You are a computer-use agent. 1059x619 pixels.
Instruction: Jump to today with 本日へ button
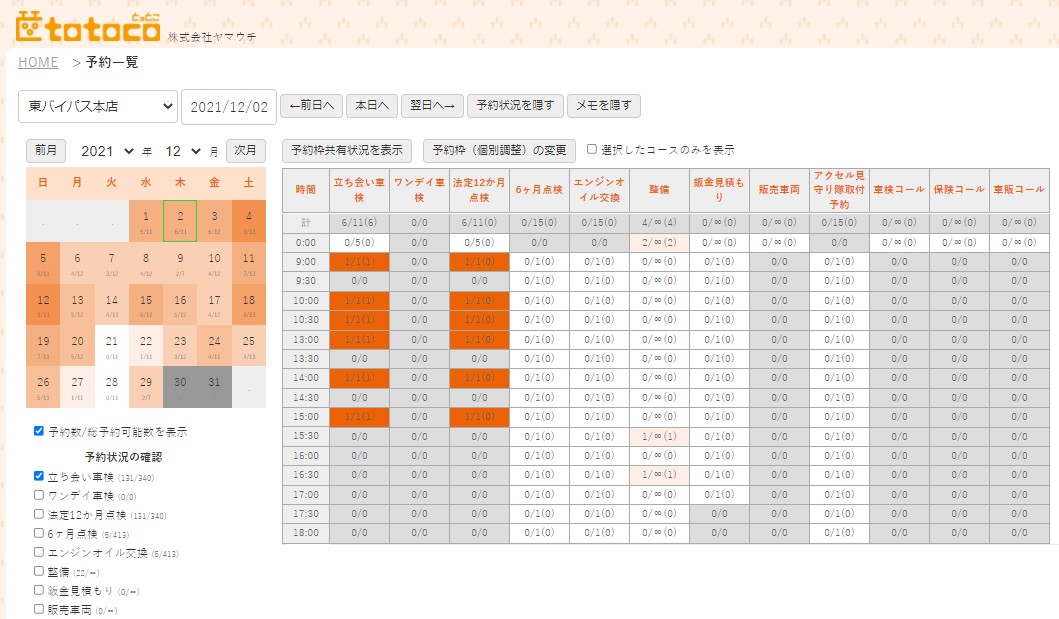pos(372,106)
